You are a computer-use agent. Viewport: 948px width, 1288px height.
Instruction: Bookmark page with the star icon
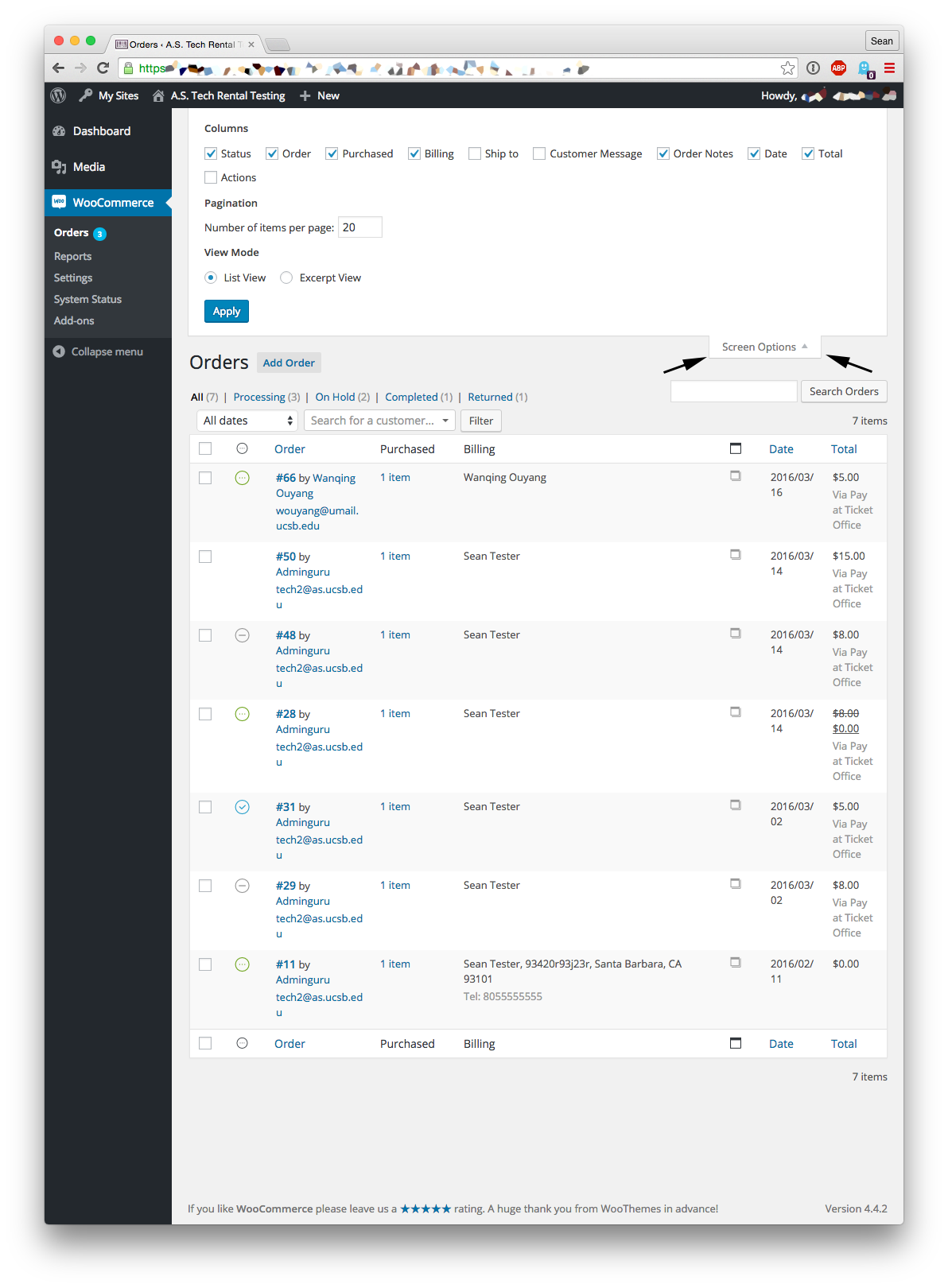click(x=787, y=68)
